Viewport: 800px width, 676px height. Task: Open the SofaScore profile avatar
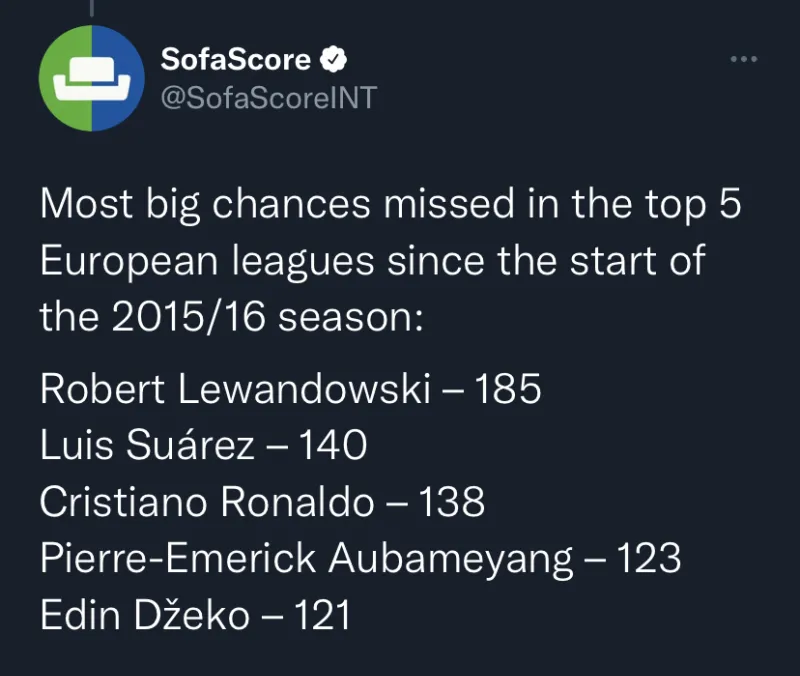[x=92, y=78]
